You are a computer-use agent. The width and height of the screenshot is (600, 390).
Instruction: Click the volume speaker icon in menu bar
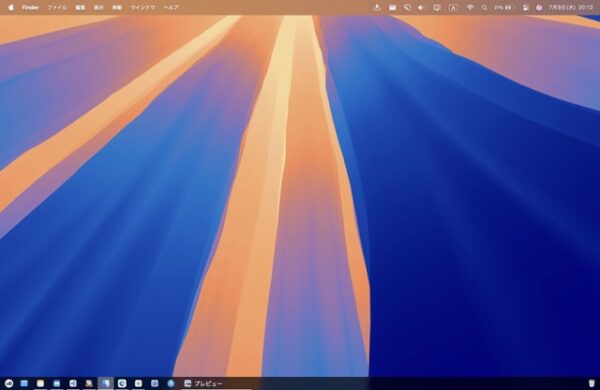point(421,7)
